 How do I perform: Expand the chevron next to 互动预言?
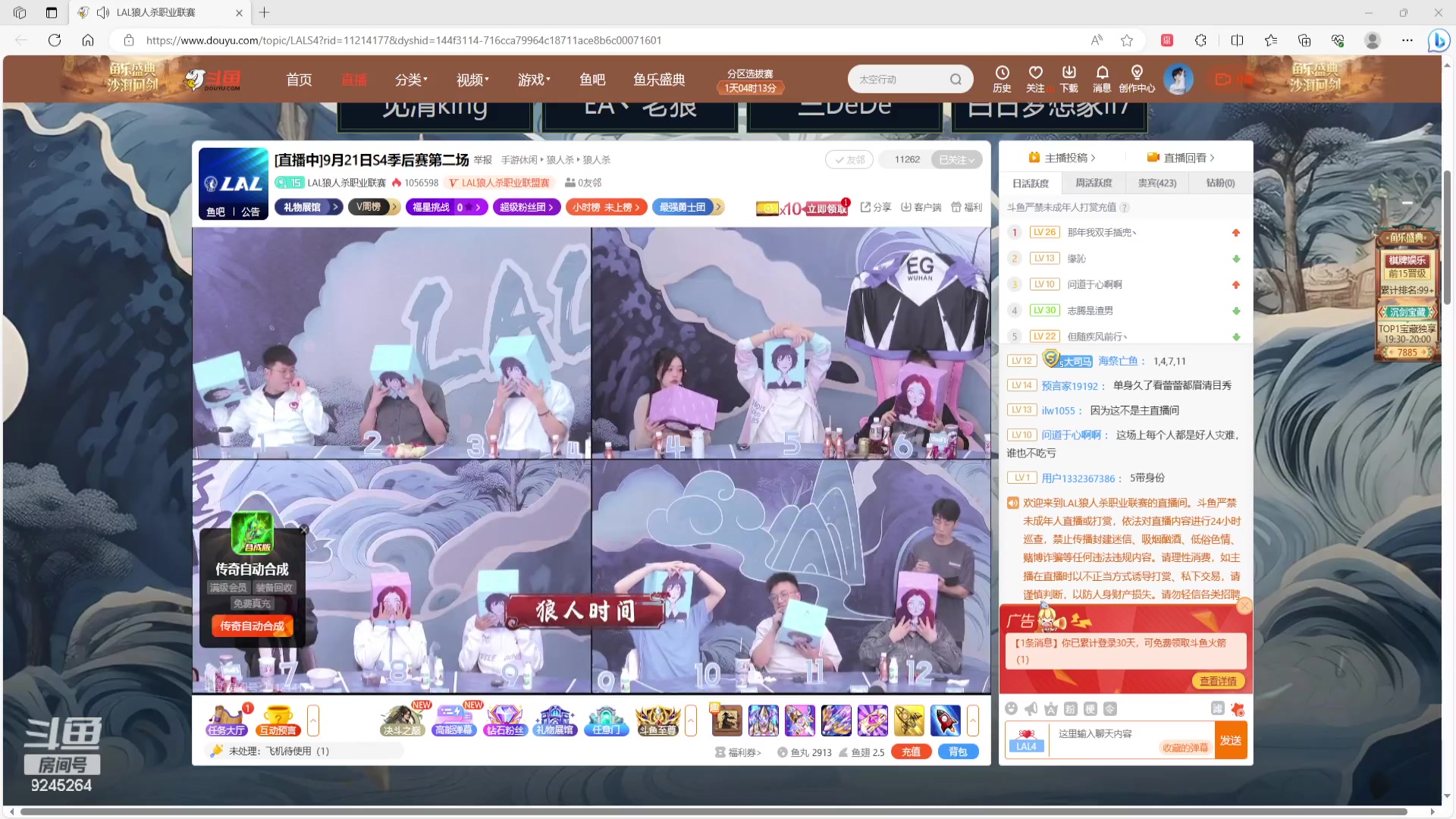tap(312, 720)
